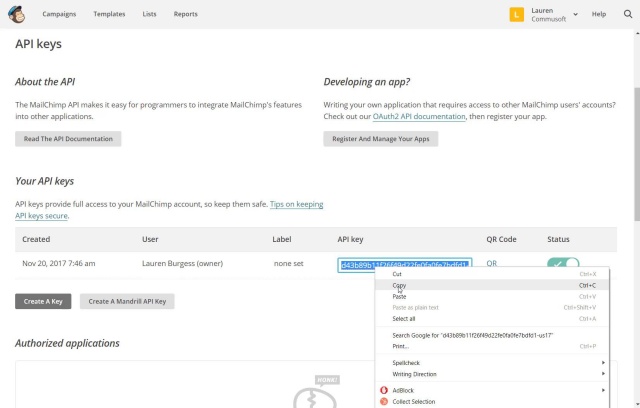Open the QR code link
The height and width of the screenshot is (408, 640).
point(492,264)
